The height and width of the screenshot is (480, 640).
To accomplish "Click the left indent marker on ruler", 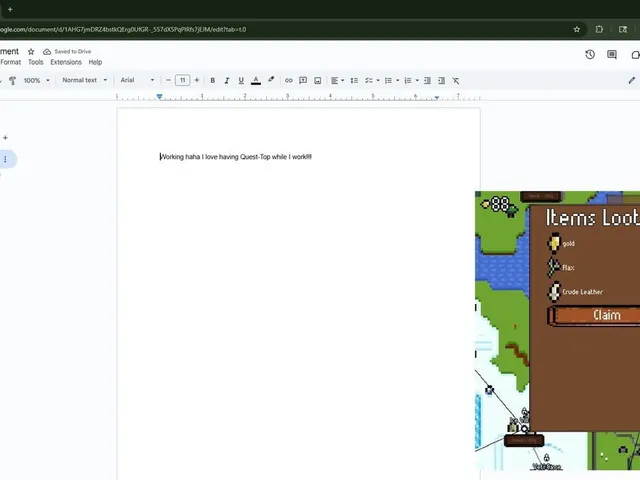I will coord(160,97).
